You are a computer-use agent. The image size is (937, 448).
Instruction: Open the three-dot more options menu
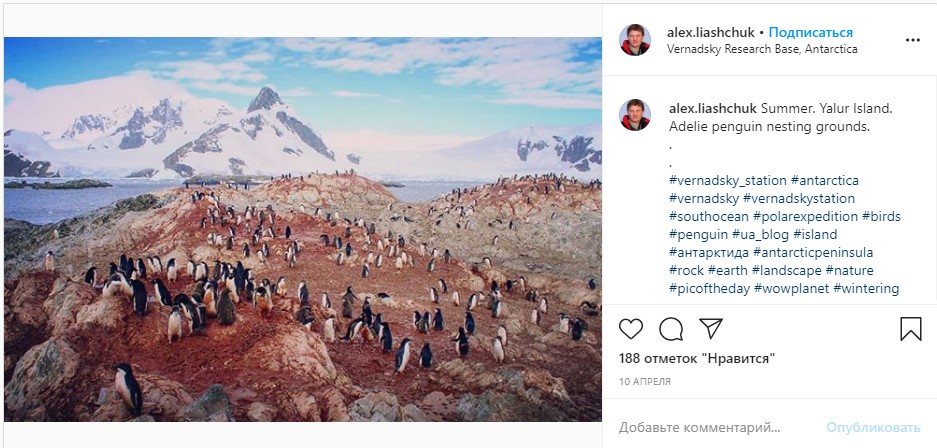click(912, 41)
